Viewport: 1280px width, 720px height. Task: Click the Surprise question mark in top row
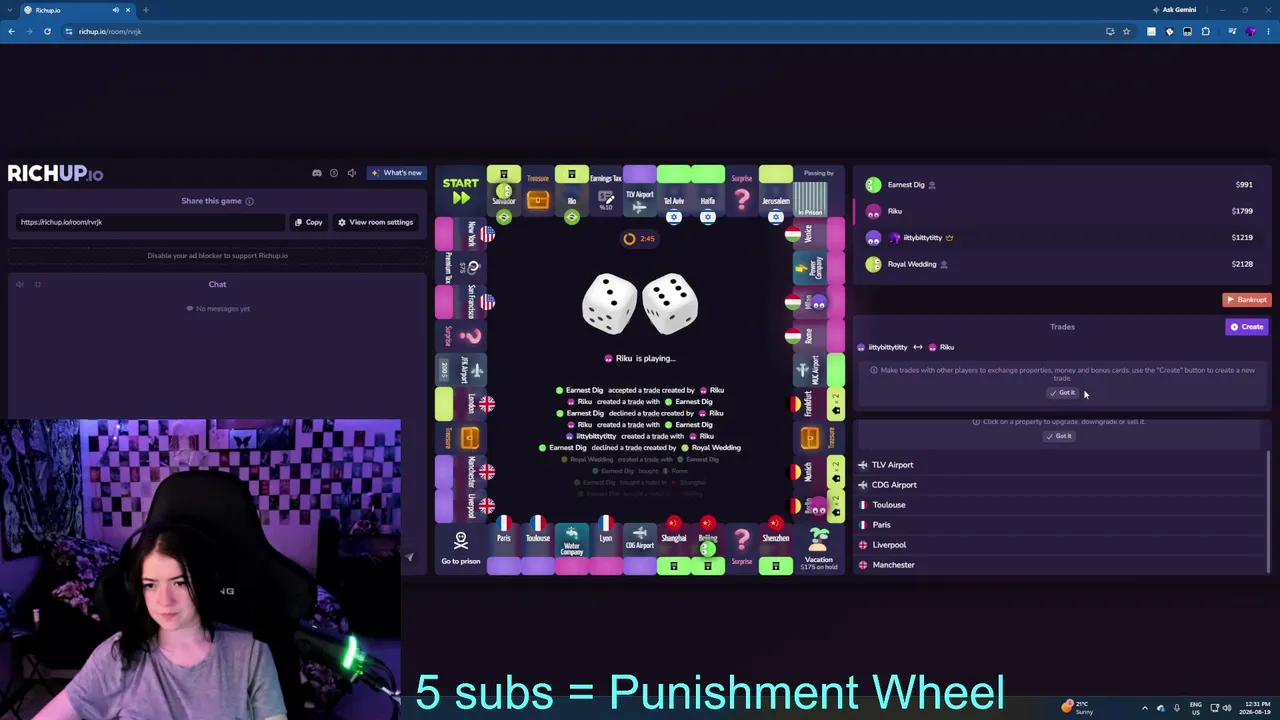742,190
